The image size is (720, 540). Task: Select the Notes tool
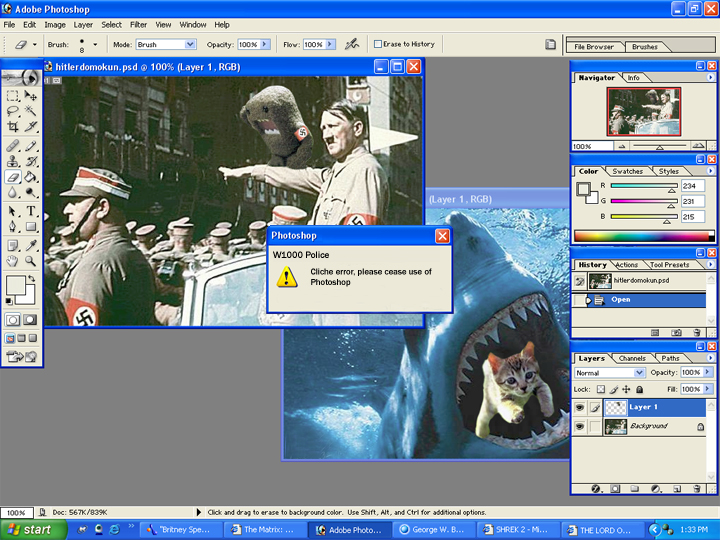[13, 246]
